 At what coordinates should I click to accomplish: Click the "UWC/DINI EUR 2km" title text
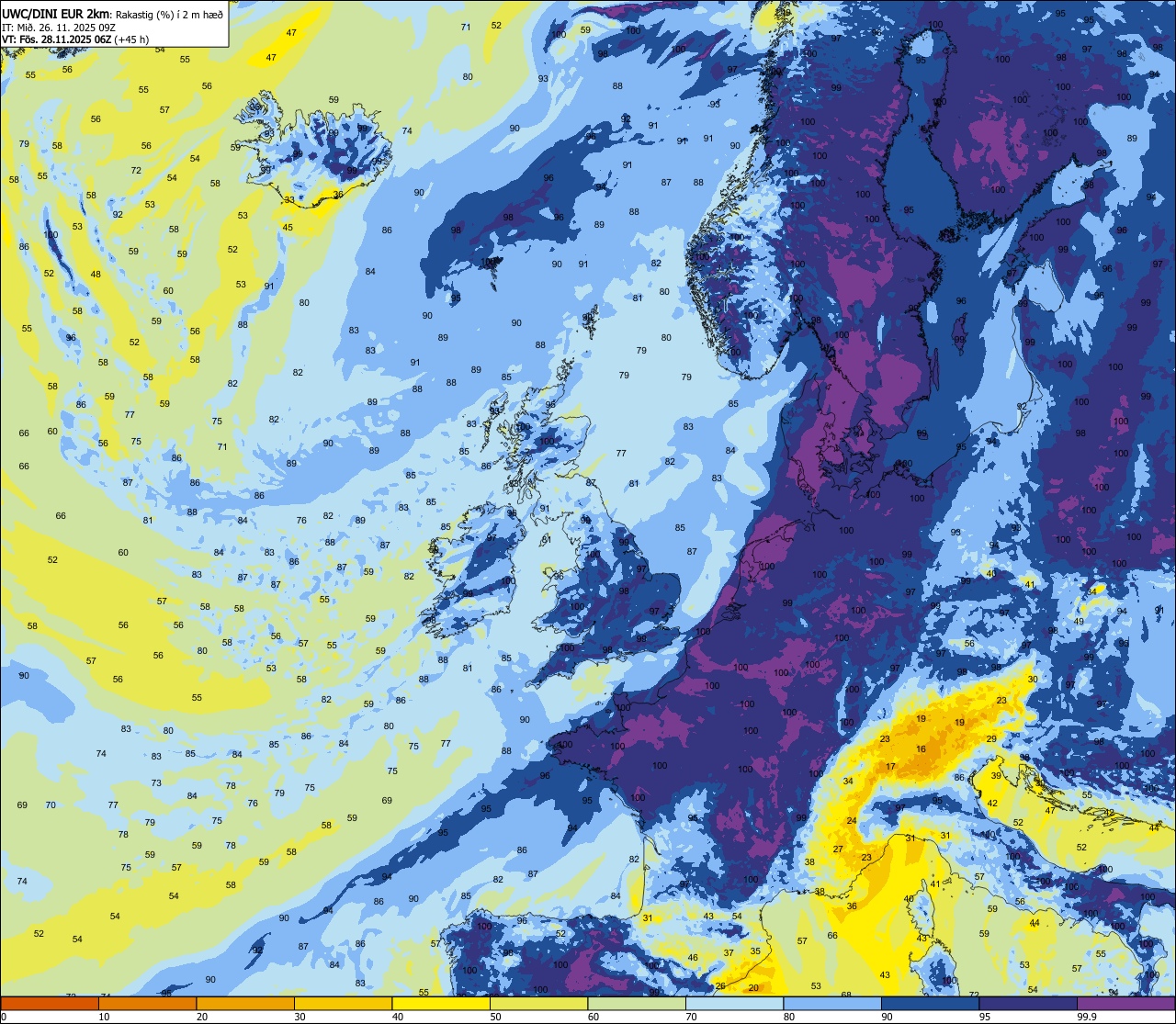57,15
